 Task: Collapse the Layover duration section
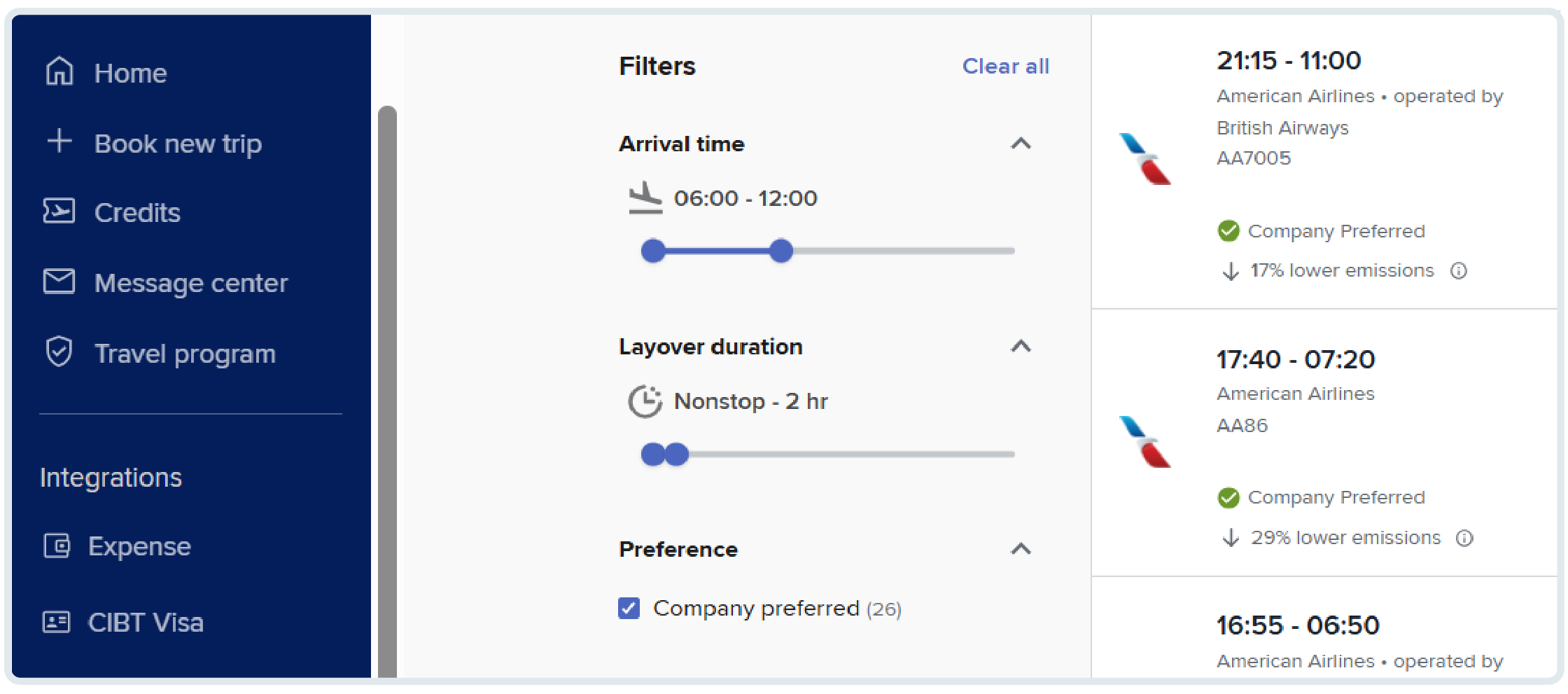1021,346
